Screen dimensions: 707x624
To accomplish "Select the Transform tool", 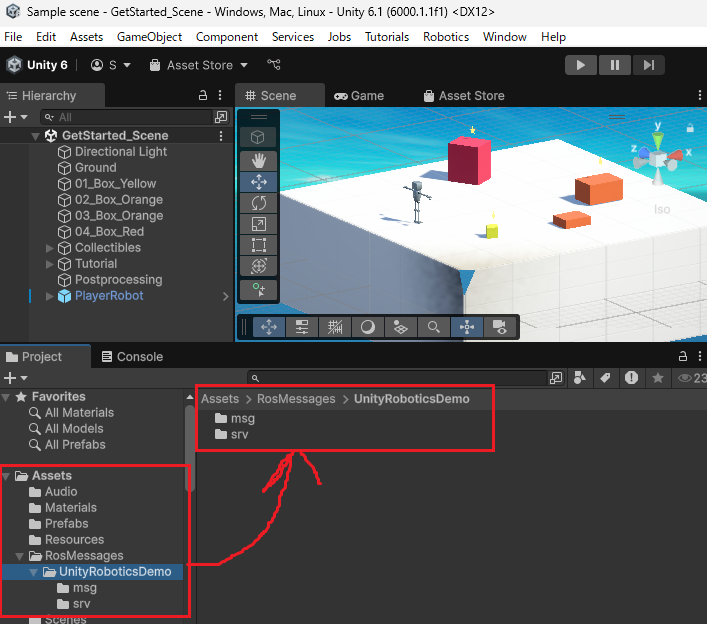I will [x=258, y=266].
